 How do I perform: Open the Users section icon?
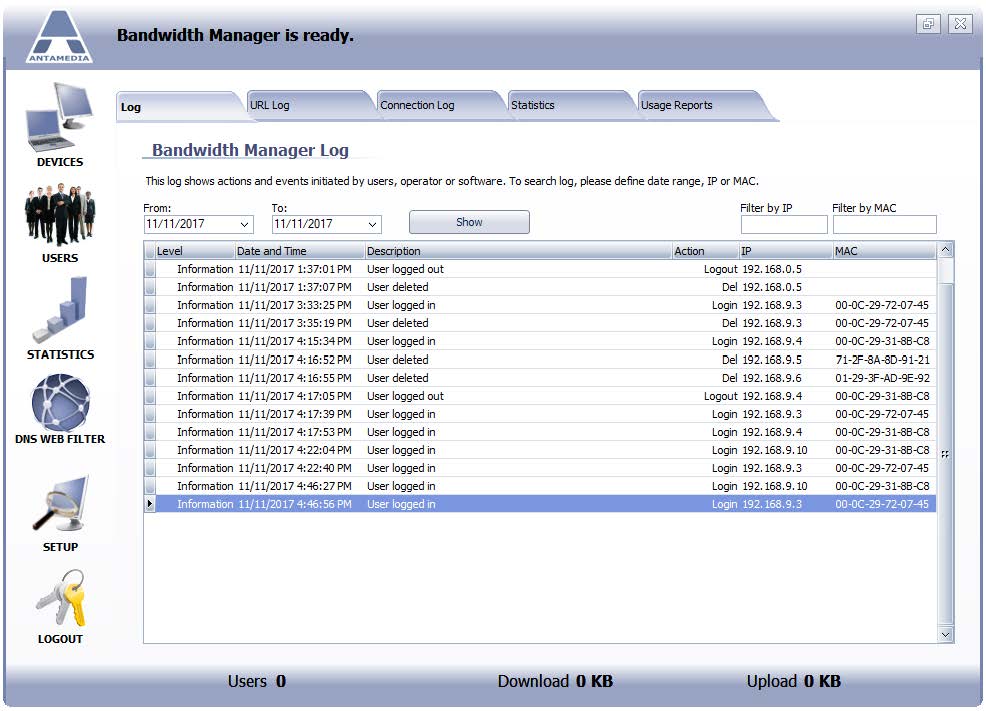tap(60, 214)
